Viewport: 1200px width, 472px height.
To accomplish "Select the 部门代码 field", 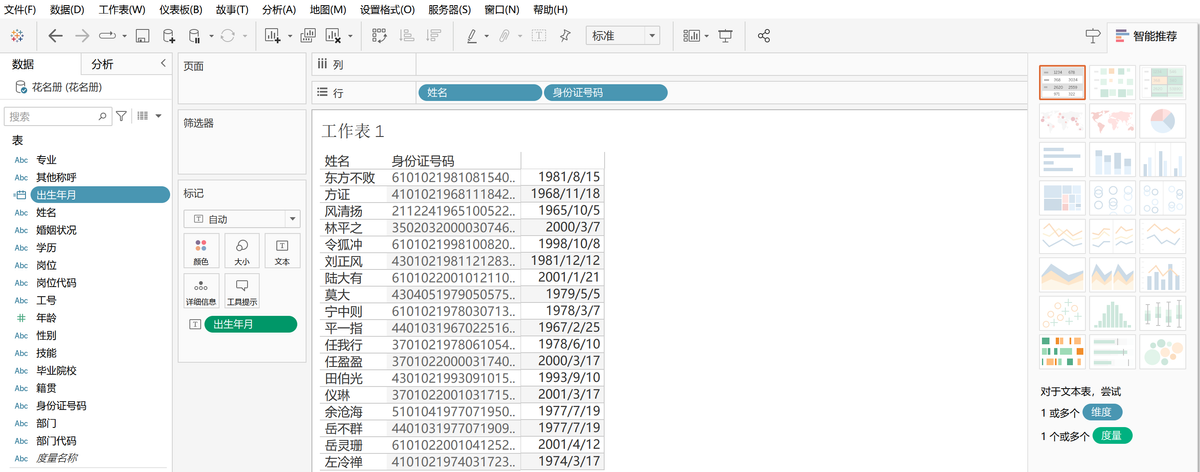I will [x=55, y=441].
